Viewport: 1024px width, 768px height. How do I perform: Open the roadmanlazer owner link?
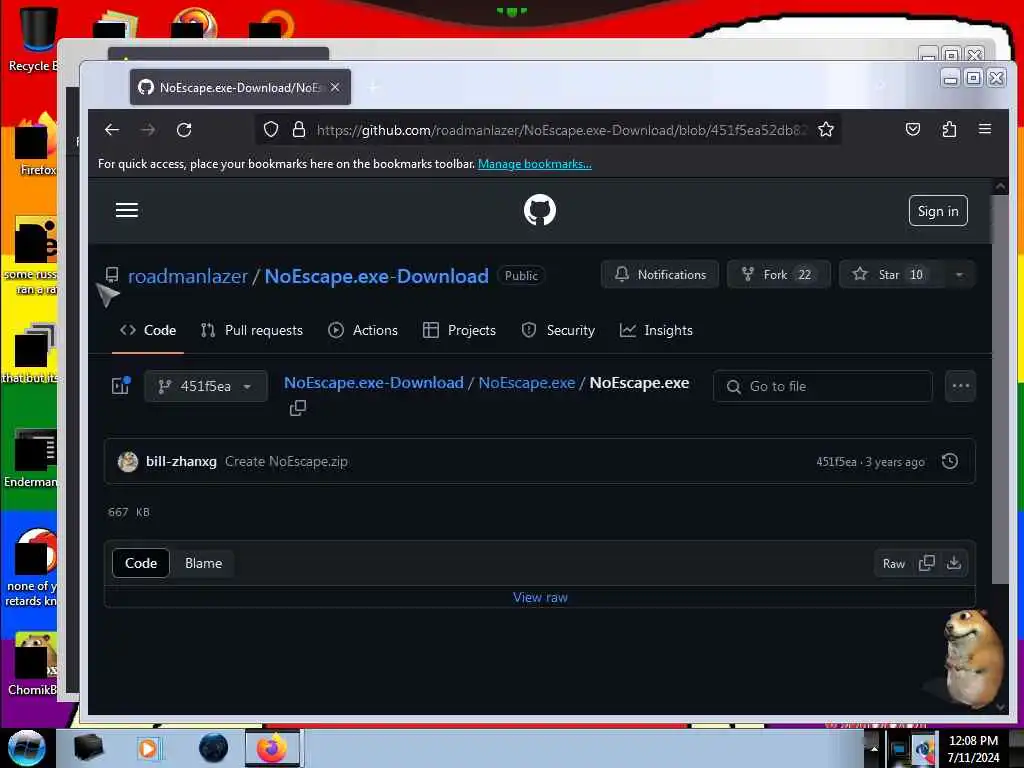[x=188, y=276]
